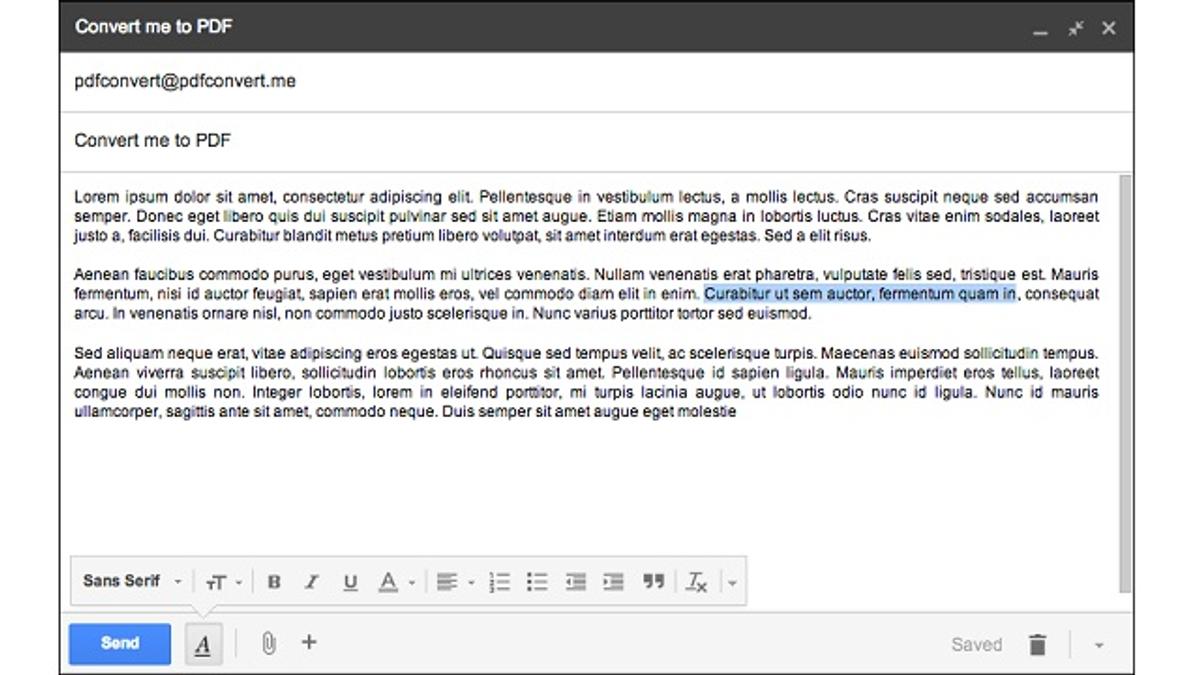Open the plus insert options

point(309,643)
